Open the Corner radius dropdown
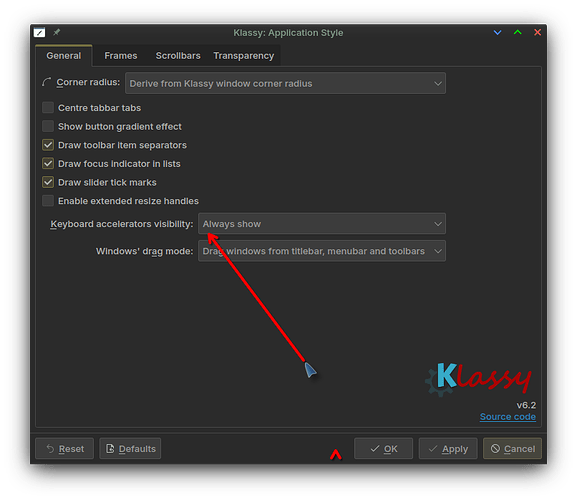This screenshot has width=577, height=500. [286, 84]
